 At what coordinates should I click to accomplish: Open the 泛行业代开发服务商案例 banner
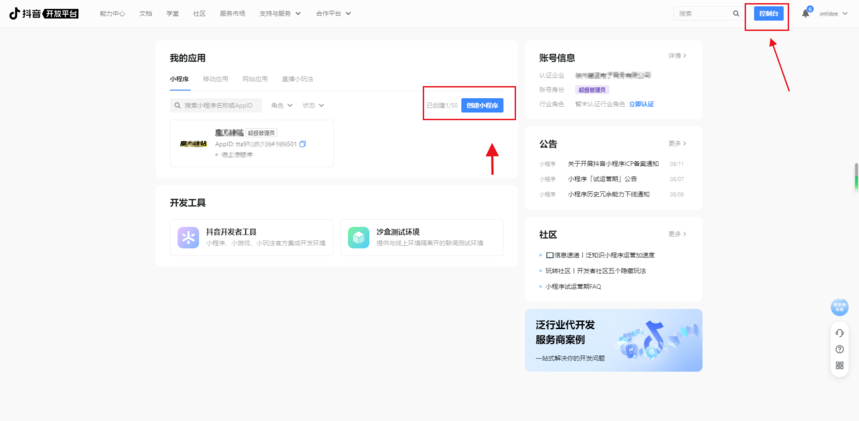[x=613, y=340]
